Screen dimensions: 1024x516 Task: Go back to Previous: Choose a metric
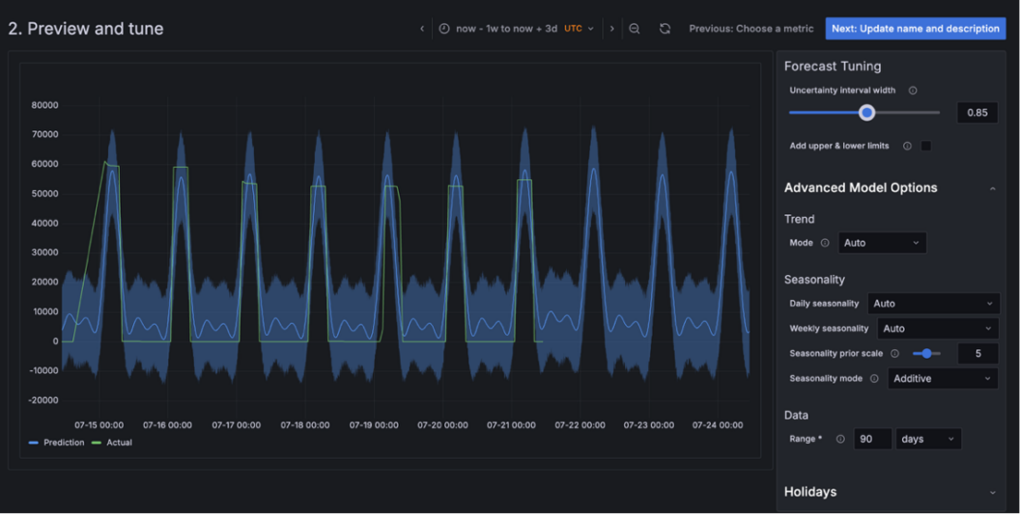point(751,29)
